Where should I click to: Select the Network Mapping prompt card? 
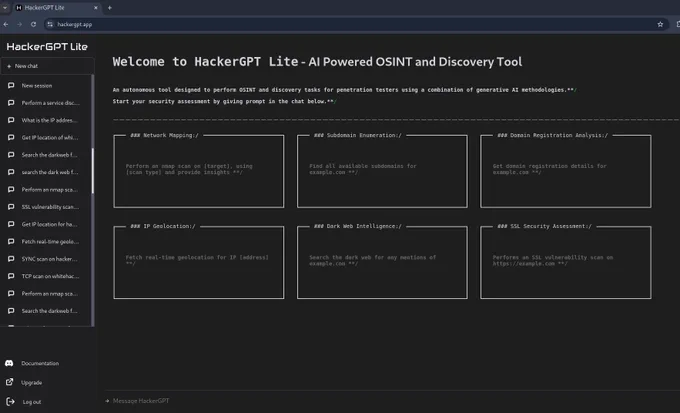click(x=199, y=171)
